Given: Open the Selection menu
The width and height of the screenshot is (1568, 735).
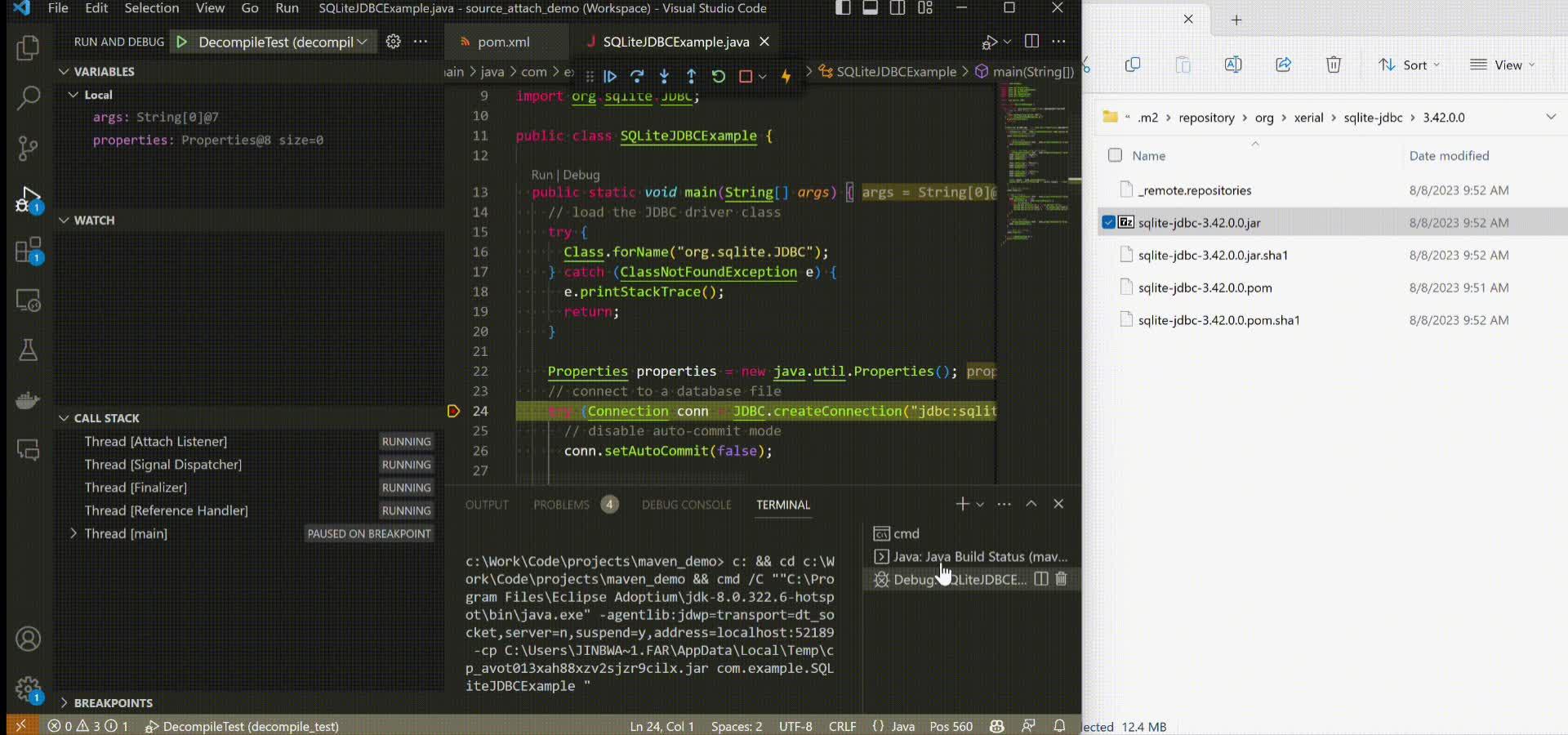Looking at the screenshot, I should click(151, 8).
